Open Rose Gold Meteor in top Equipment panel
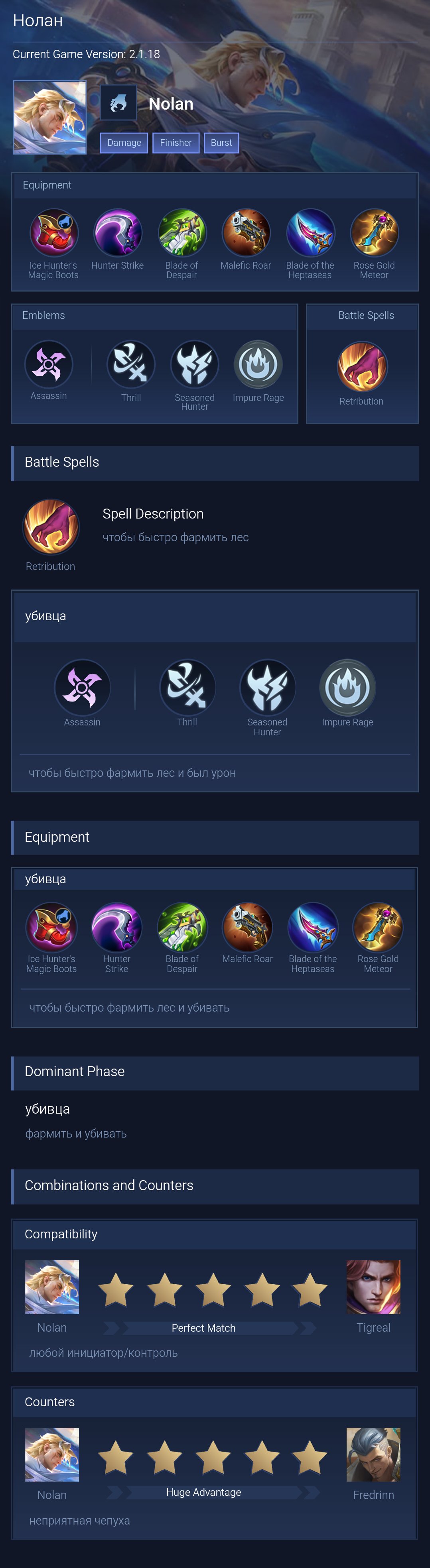430x1568 pixels. [374, 232]
